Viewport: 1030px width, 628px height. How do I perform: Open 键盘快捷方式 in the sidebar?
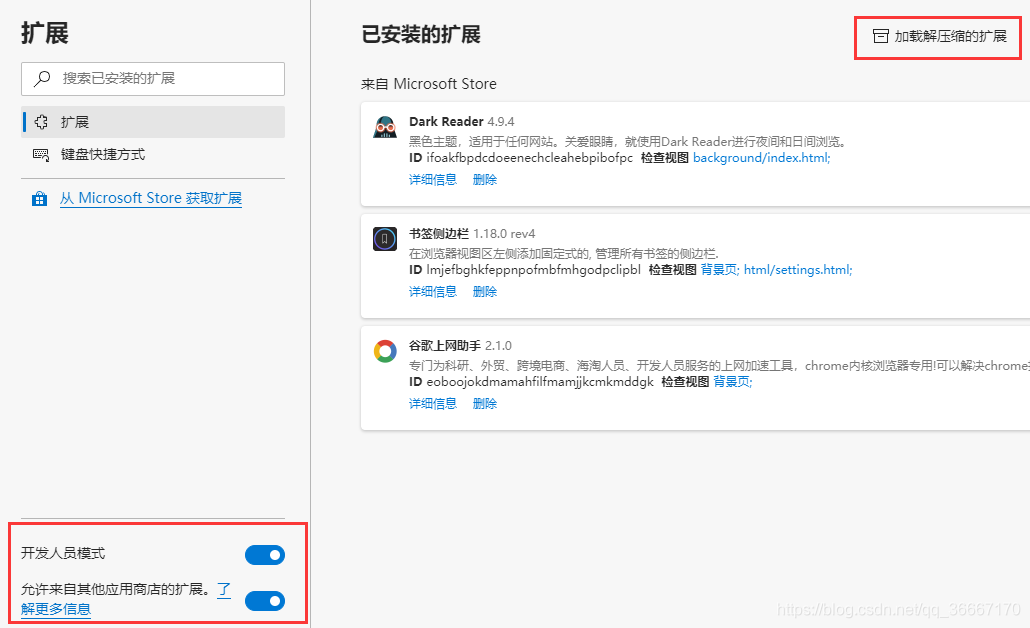(153, 155)
